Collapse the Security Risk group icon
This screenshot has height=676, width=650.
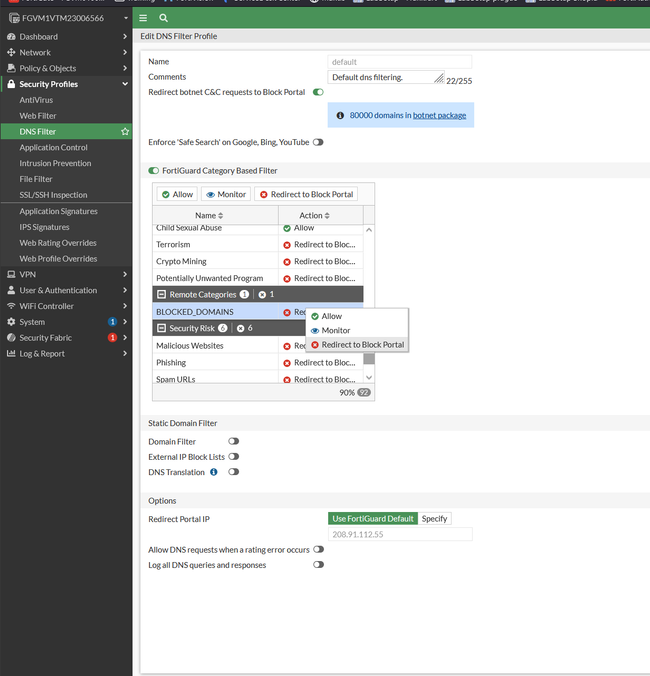point(161,328)
